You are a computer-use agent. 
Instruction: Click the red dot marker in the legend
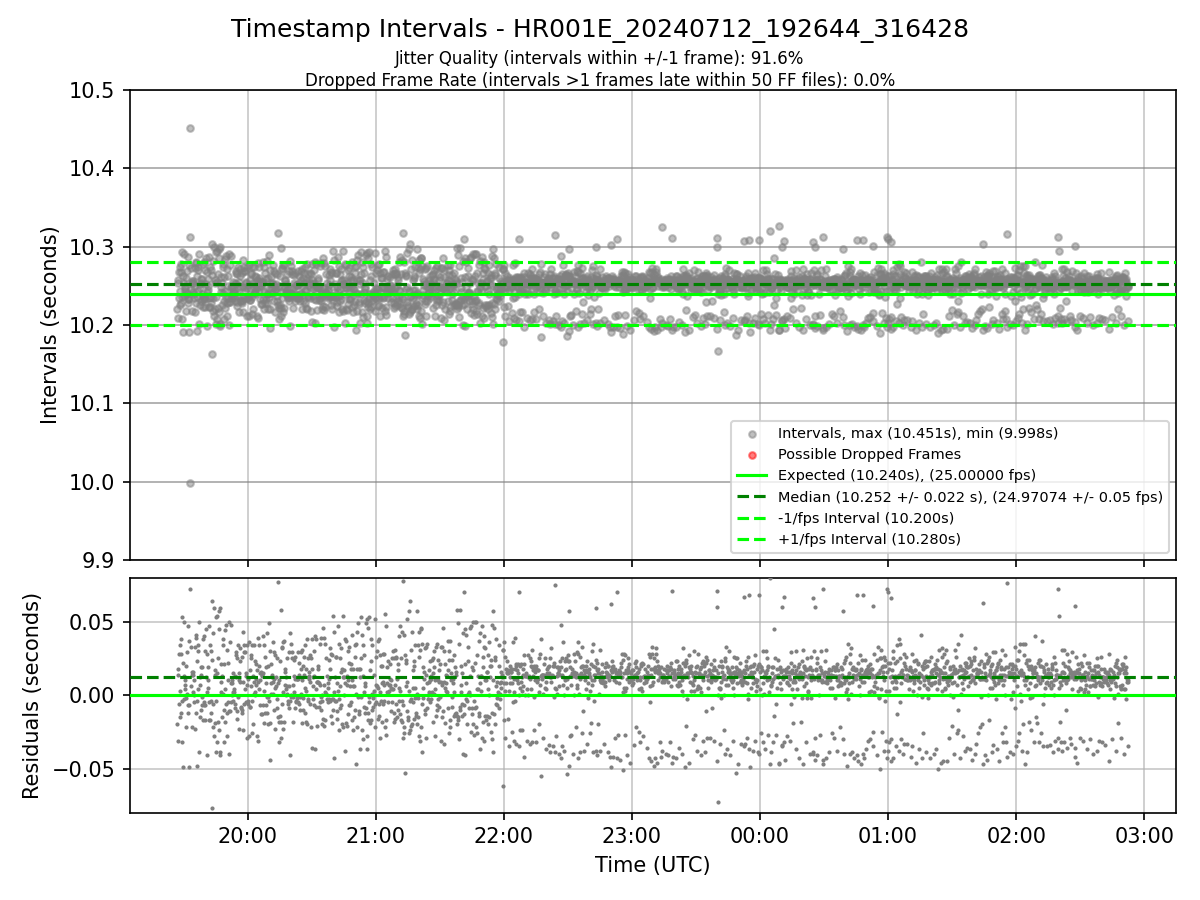click(752, 455)
